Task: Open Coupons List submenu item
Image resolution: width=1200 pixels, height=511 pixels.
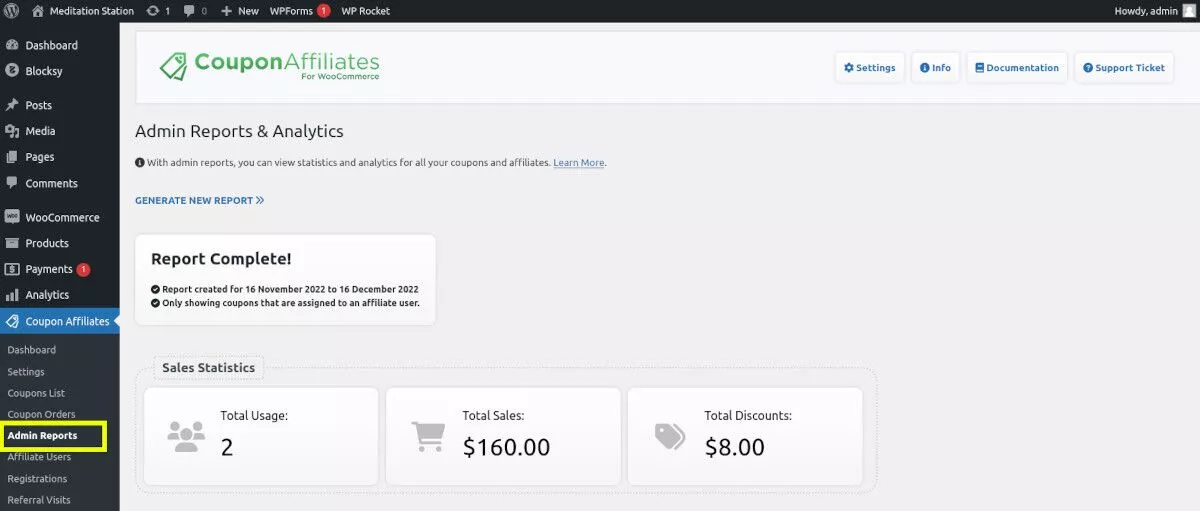Action: [36, 393]
